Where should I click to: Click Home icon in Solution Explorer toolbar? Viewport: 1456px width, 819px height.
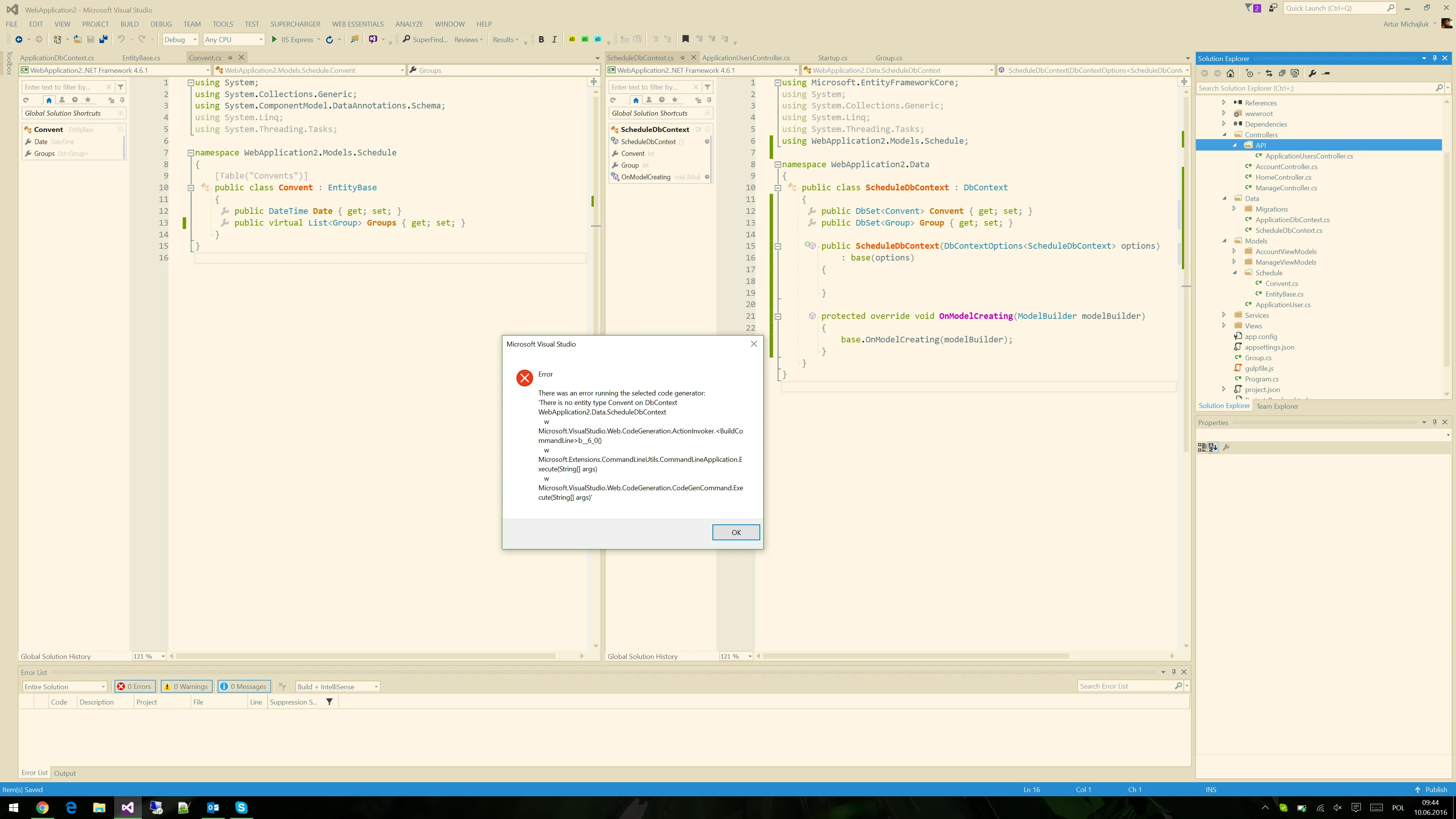click(x=1230, y=74)
